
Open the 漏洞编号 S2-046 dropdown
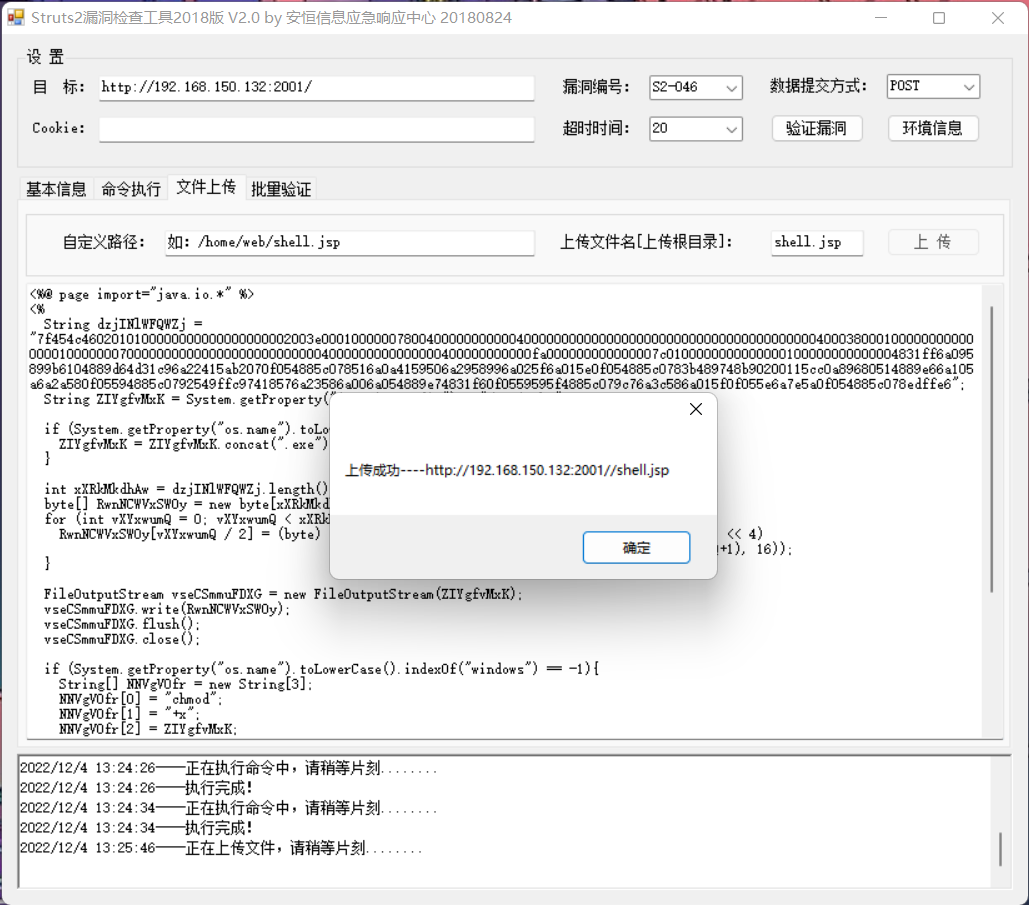[x=696, y=87]
